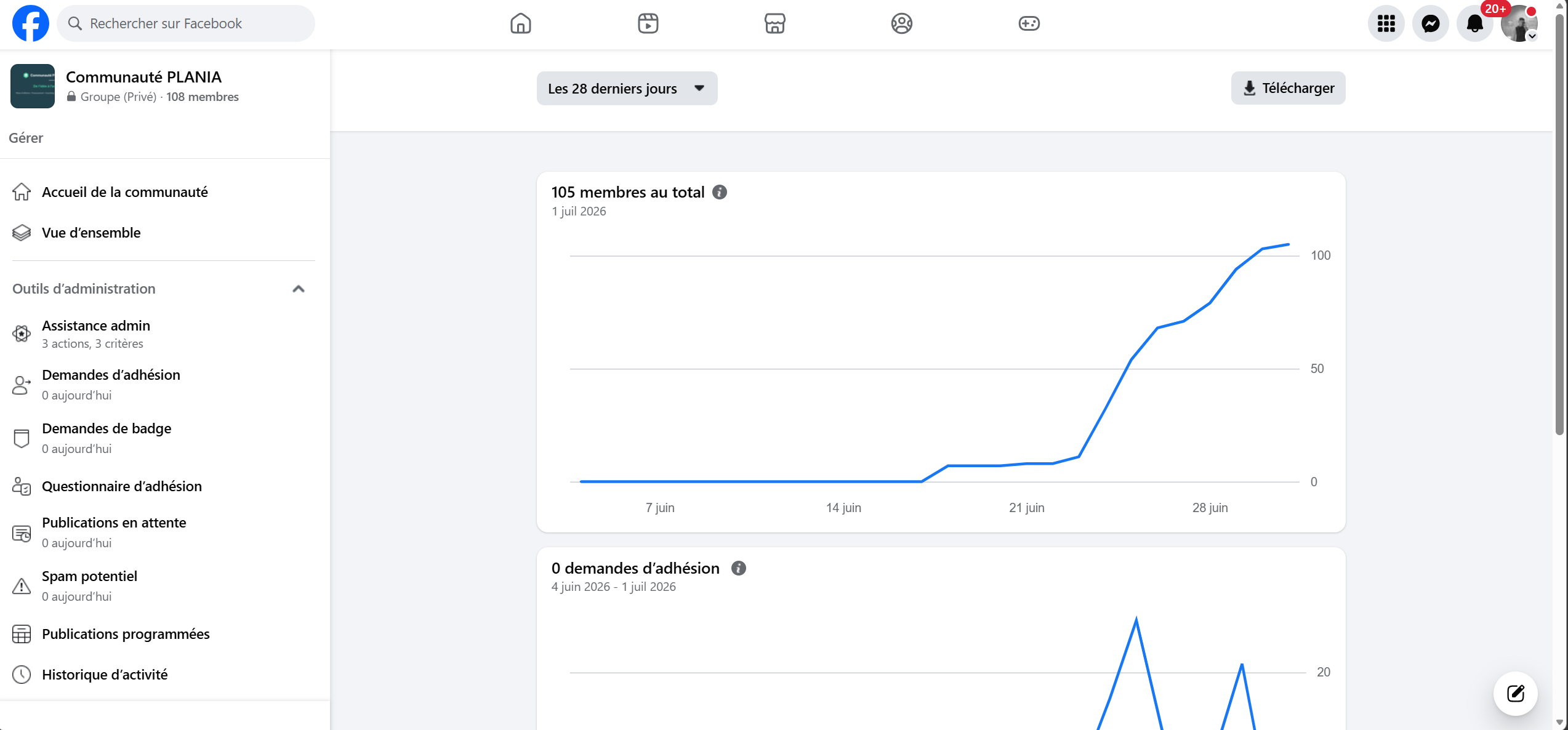This screenshot has height=730, width=1568.
Task: Click the Communauté PLANIA group thumbnail
Action: (x=33, y=86)
